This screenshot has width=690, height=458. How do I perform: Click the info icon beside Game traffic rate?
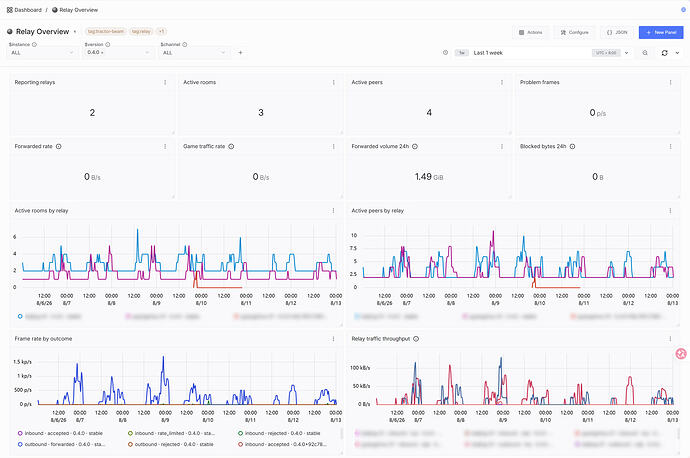[231, 147]
